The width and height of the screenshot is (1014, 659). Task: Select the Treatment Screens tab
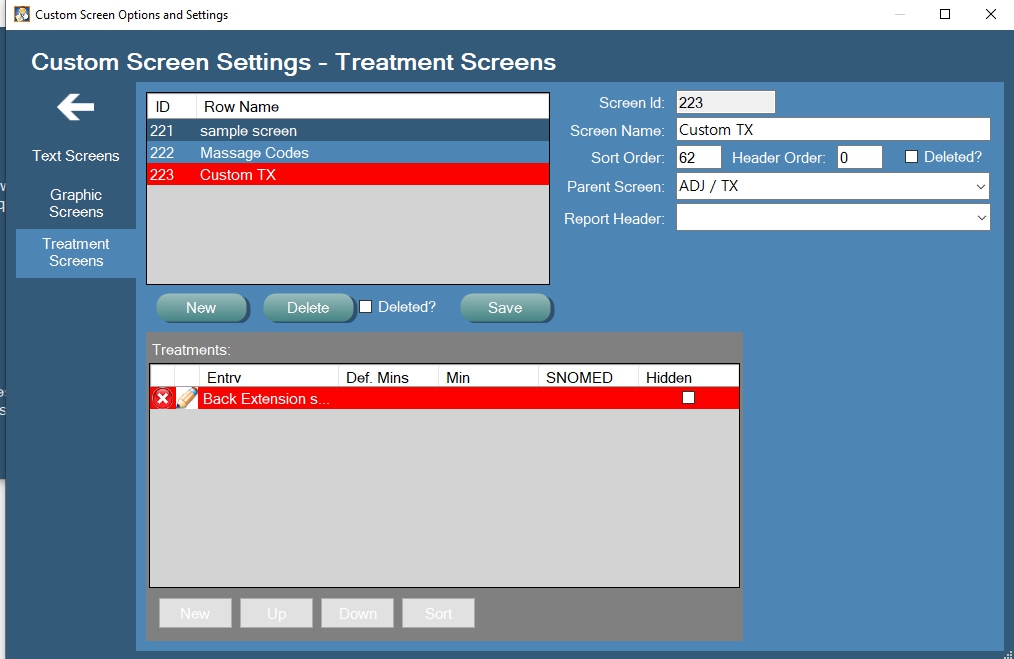(76, 252)
